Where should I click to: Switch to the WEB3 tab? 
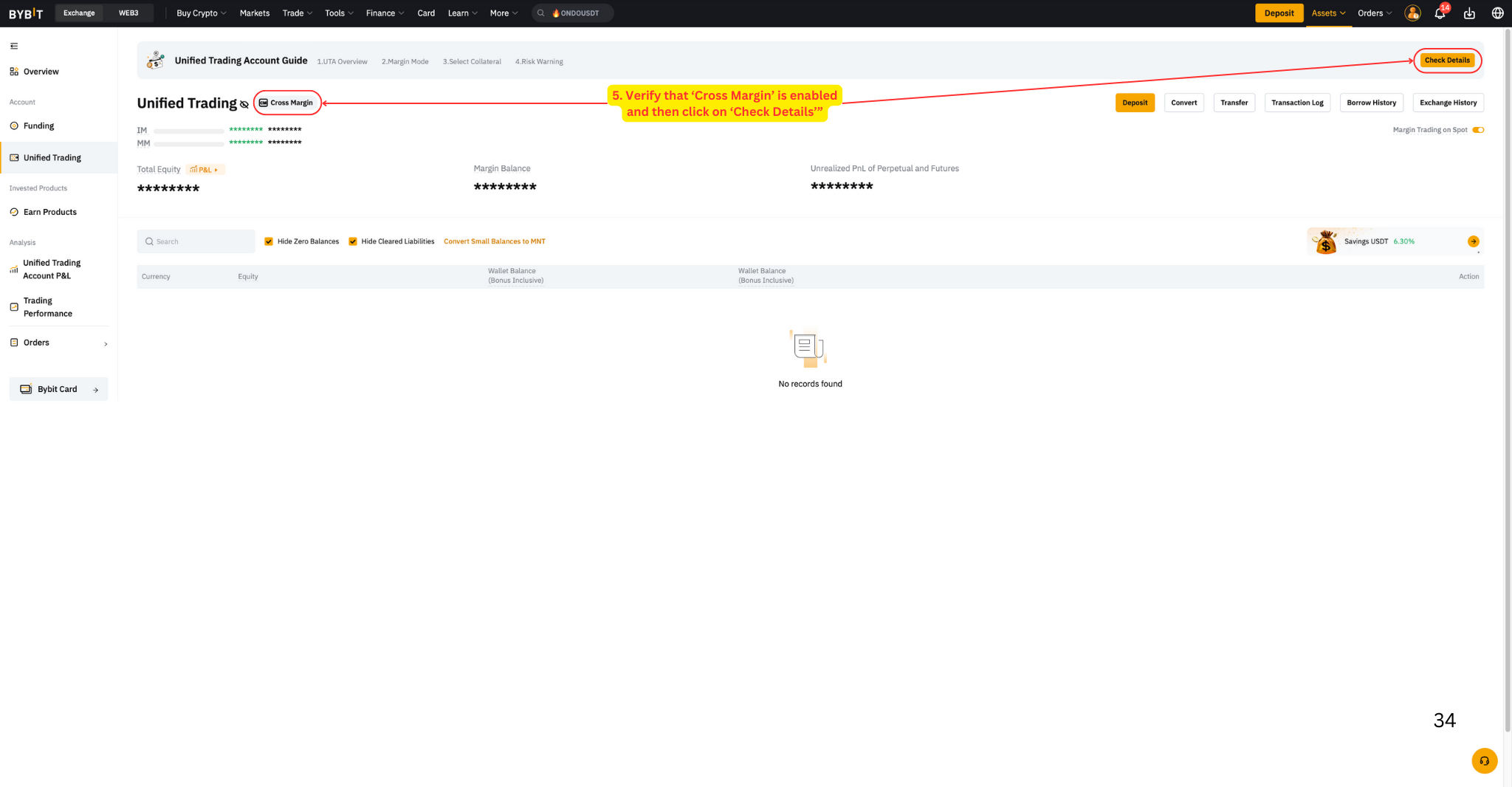(x=128, y=13)
